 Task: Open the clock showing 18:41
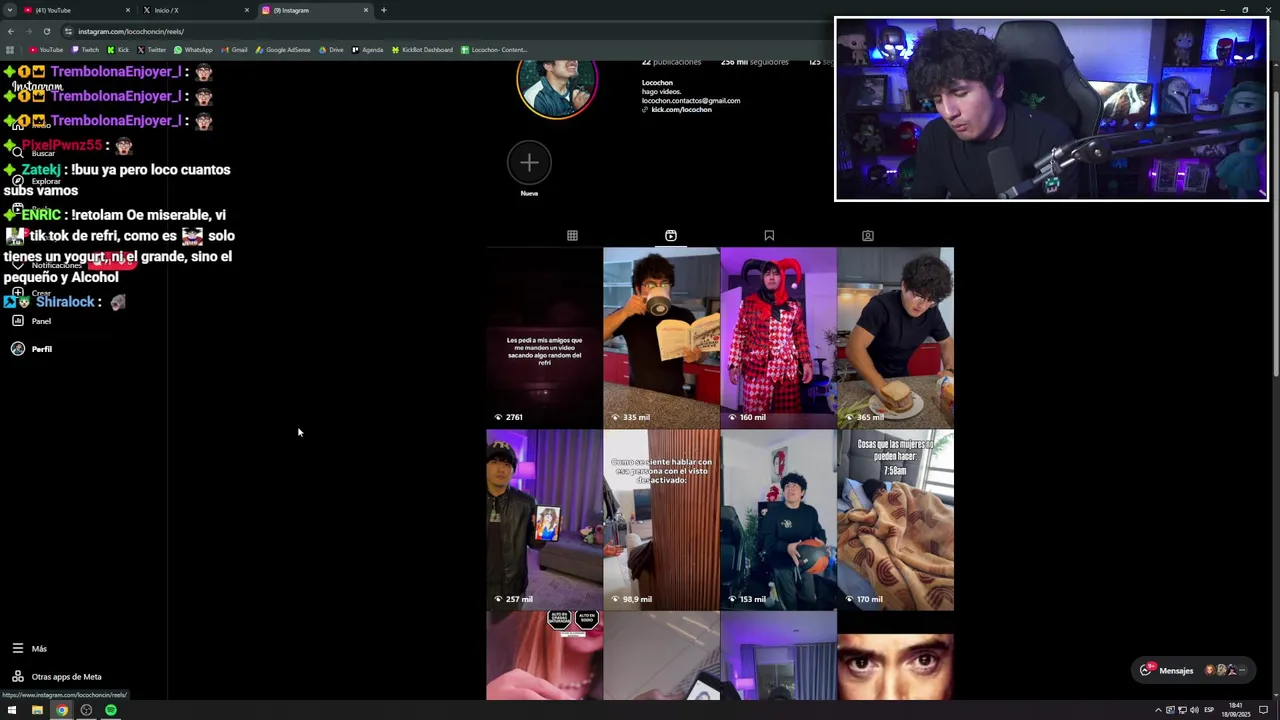(x=1238, y=710)
